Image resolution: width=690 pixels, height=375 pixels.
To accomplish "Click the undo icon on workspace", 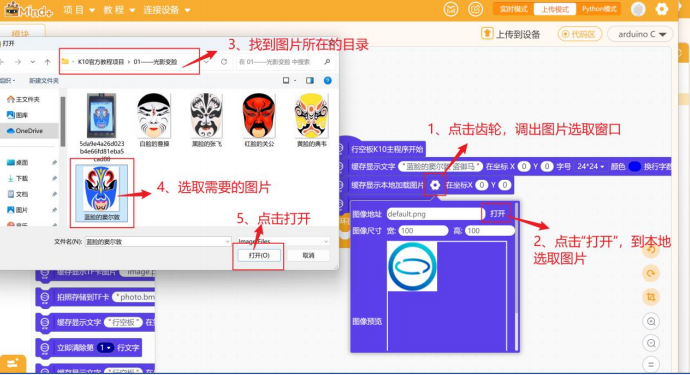I will [x=651, y=250].
